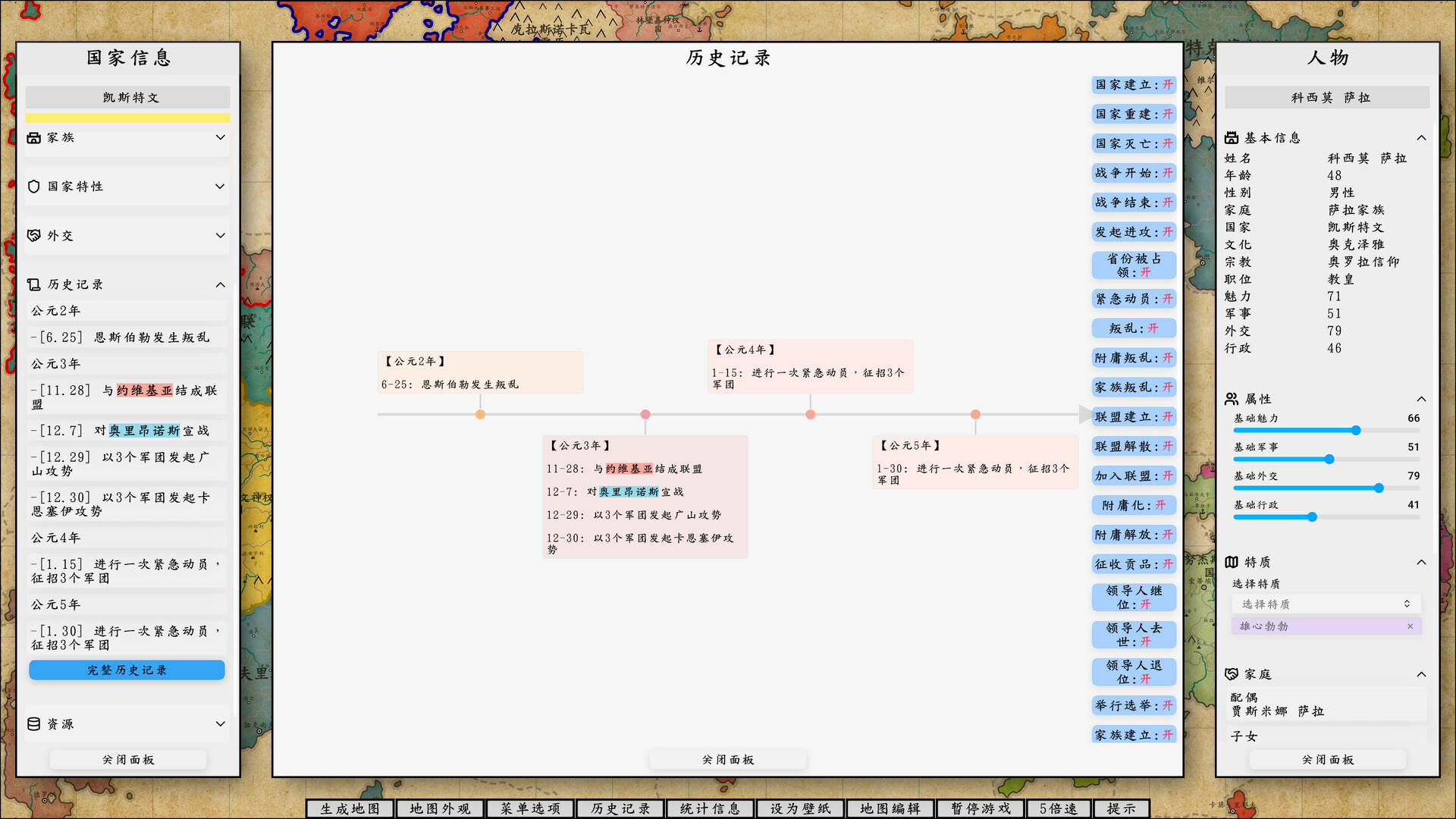Click the 公元2年 orange timeline marker

[x=480, y=415]
